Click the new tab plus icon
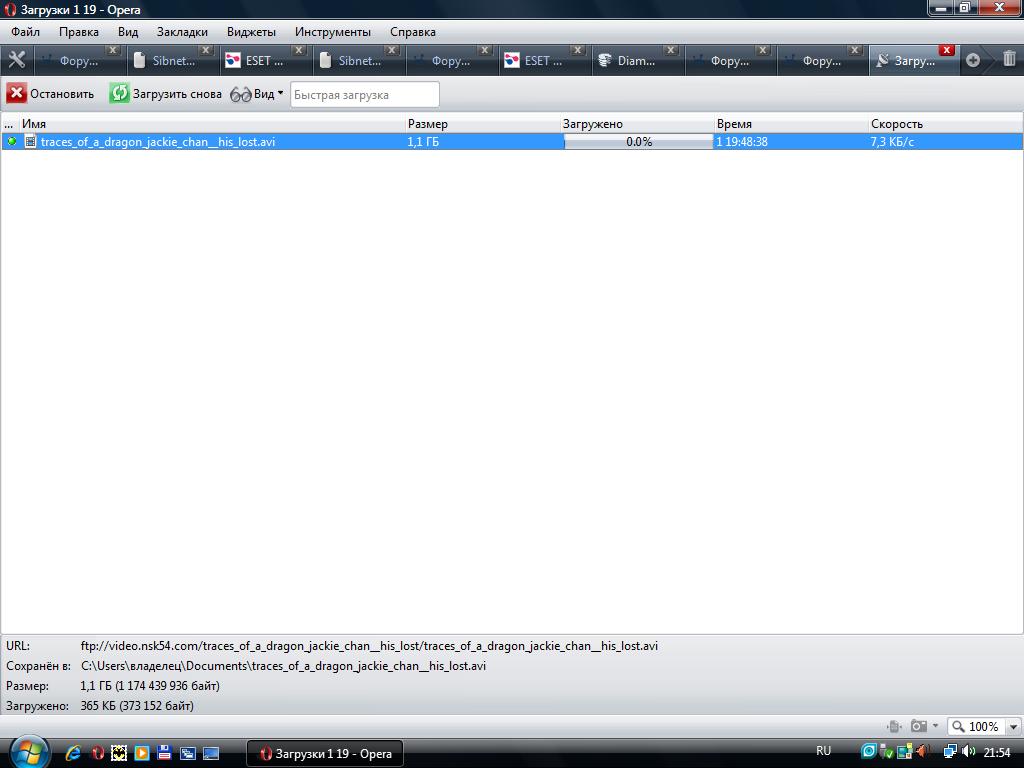This screenshot has height=768, width=1024. click(972, 60)
